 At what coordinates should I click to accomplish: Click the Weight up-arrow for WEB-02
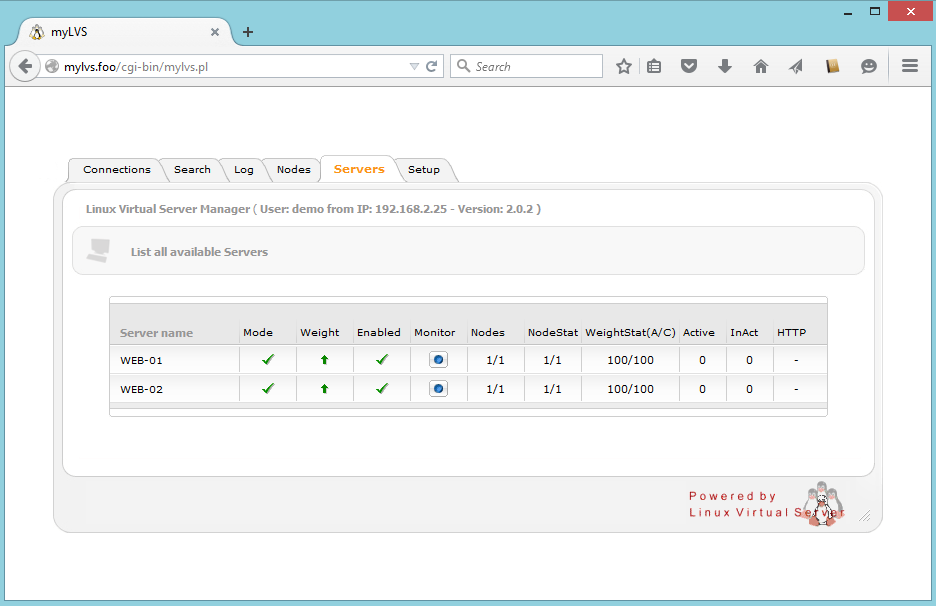pos(324,389)
